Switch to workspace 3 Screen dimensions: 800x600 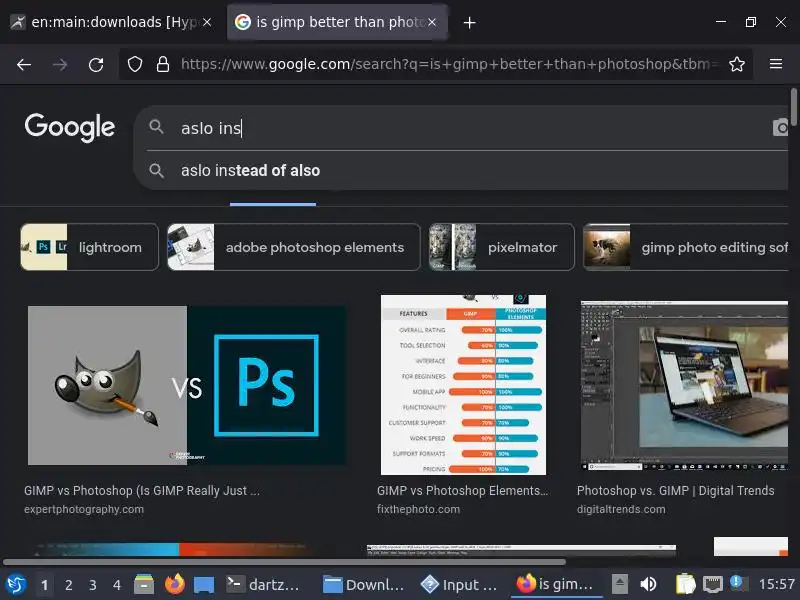[x=92, y=585]
